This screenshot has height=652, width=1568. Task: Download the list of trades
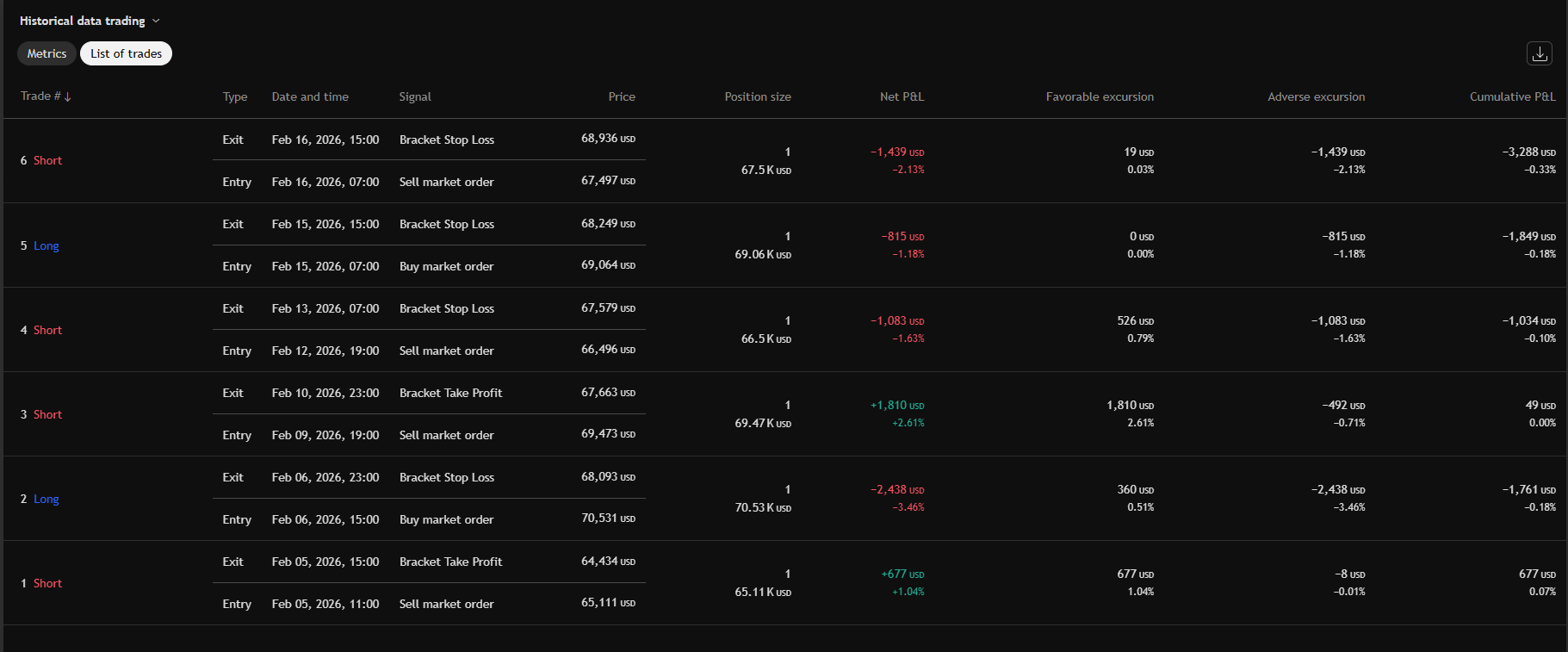pos(1540,53)
